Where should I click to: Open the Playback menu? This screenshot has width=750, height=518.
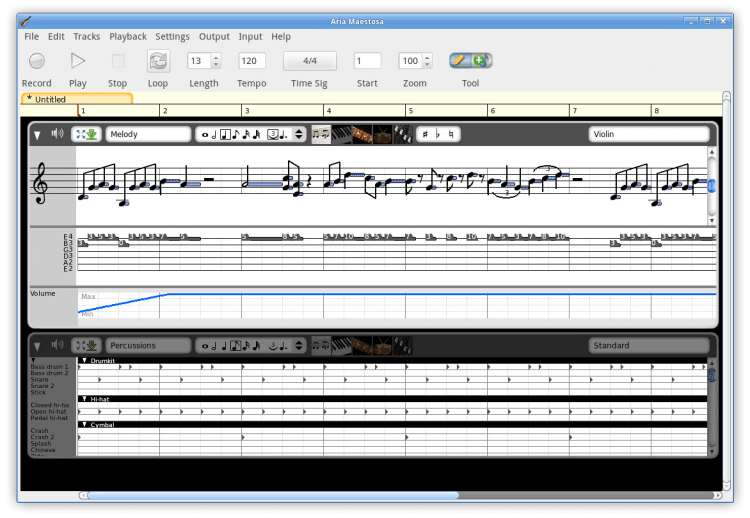[127, 37]
